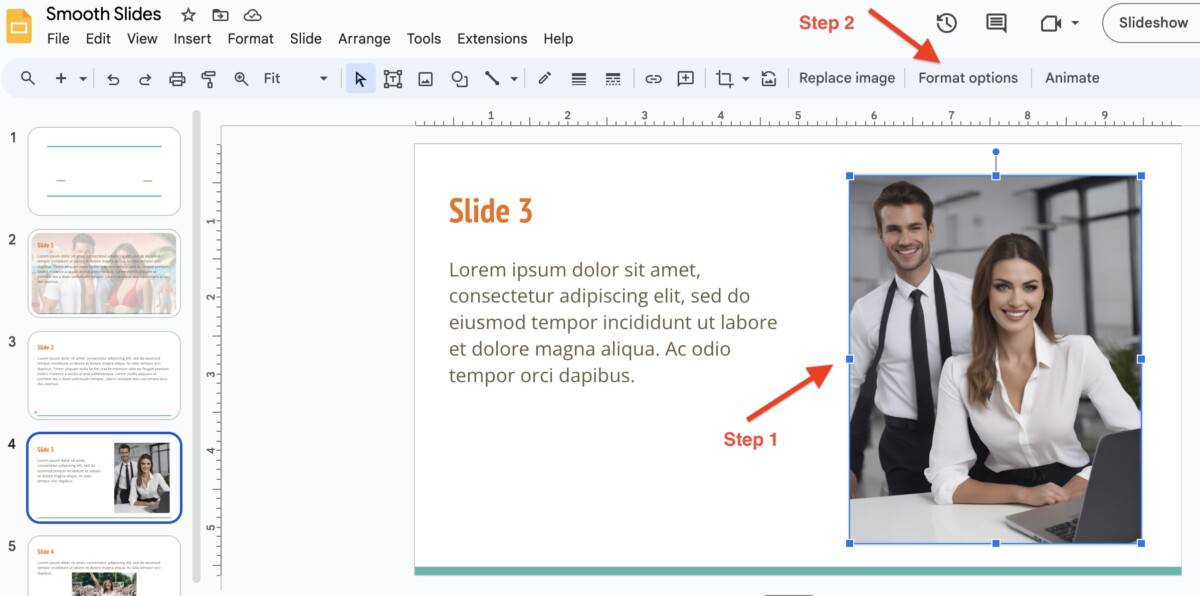Viewport: 1200px width, 596px height.
Task: Start the Slideshow
Action: tap(1152, 22)
